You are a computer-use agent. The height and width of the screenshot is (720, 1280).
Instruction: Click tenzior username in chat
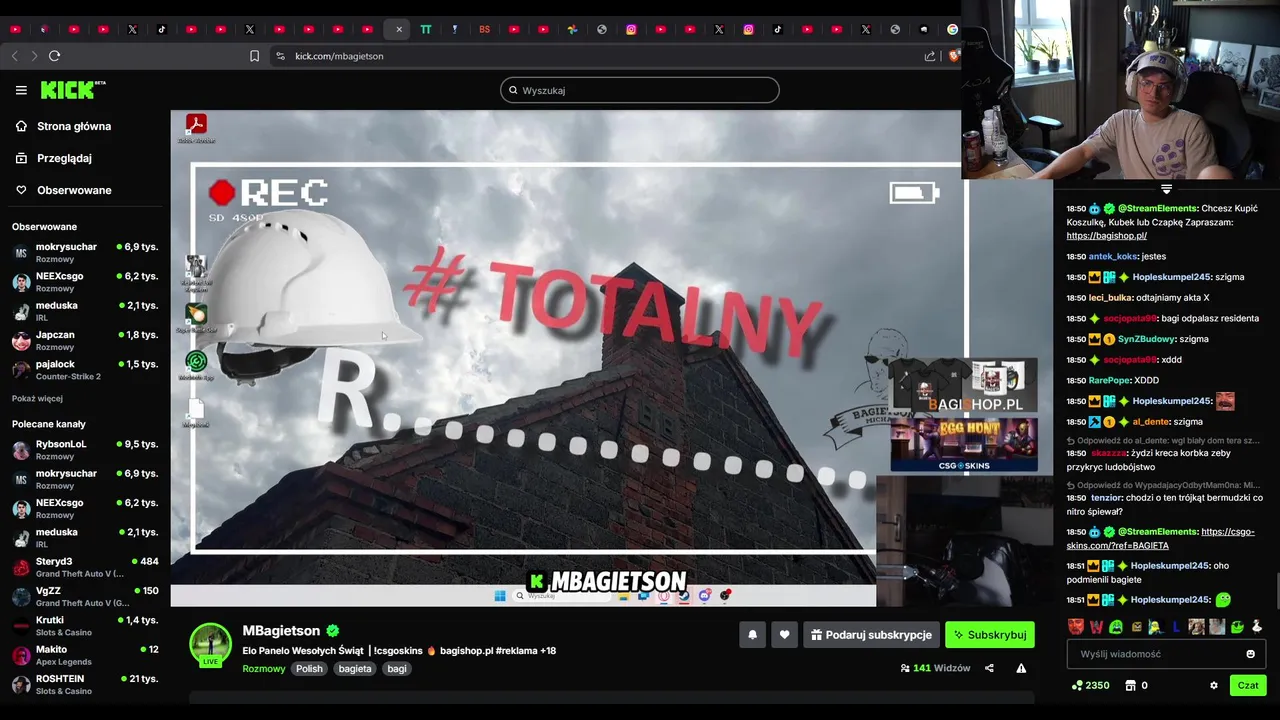click(x=1107, y=497)
